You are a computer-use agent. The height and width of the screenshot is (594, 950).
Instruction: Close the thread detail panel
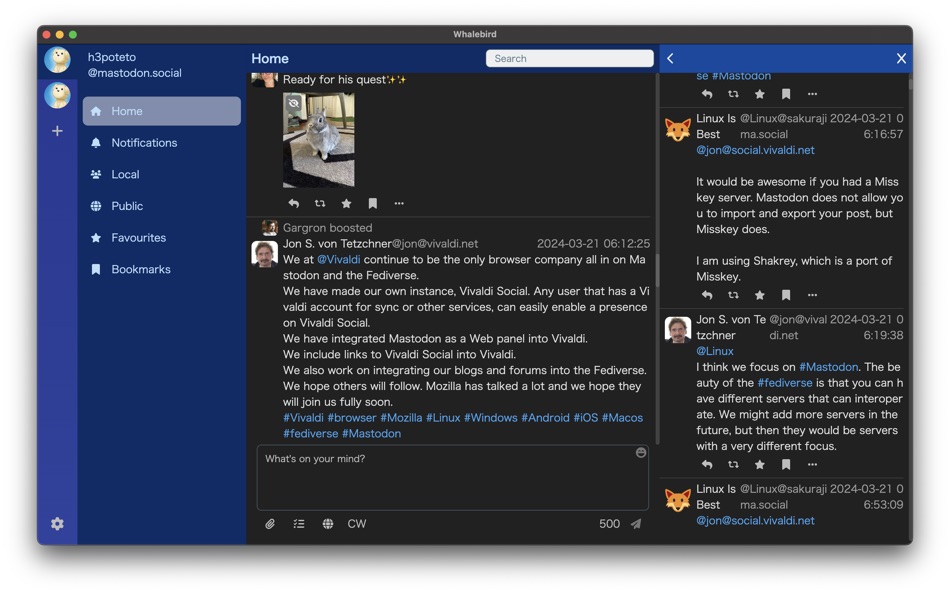(901, 58)
